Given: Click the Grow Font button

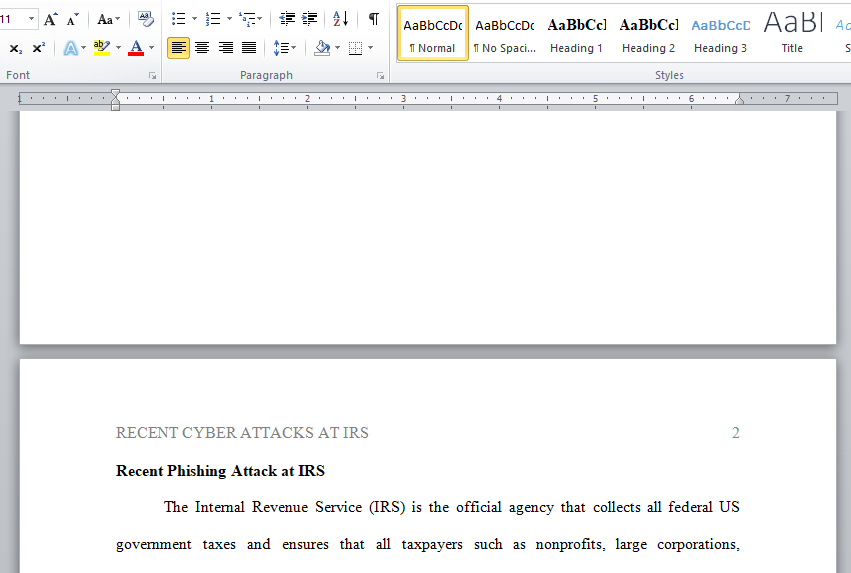Looking at the screenshot, I should click(50, 20).
